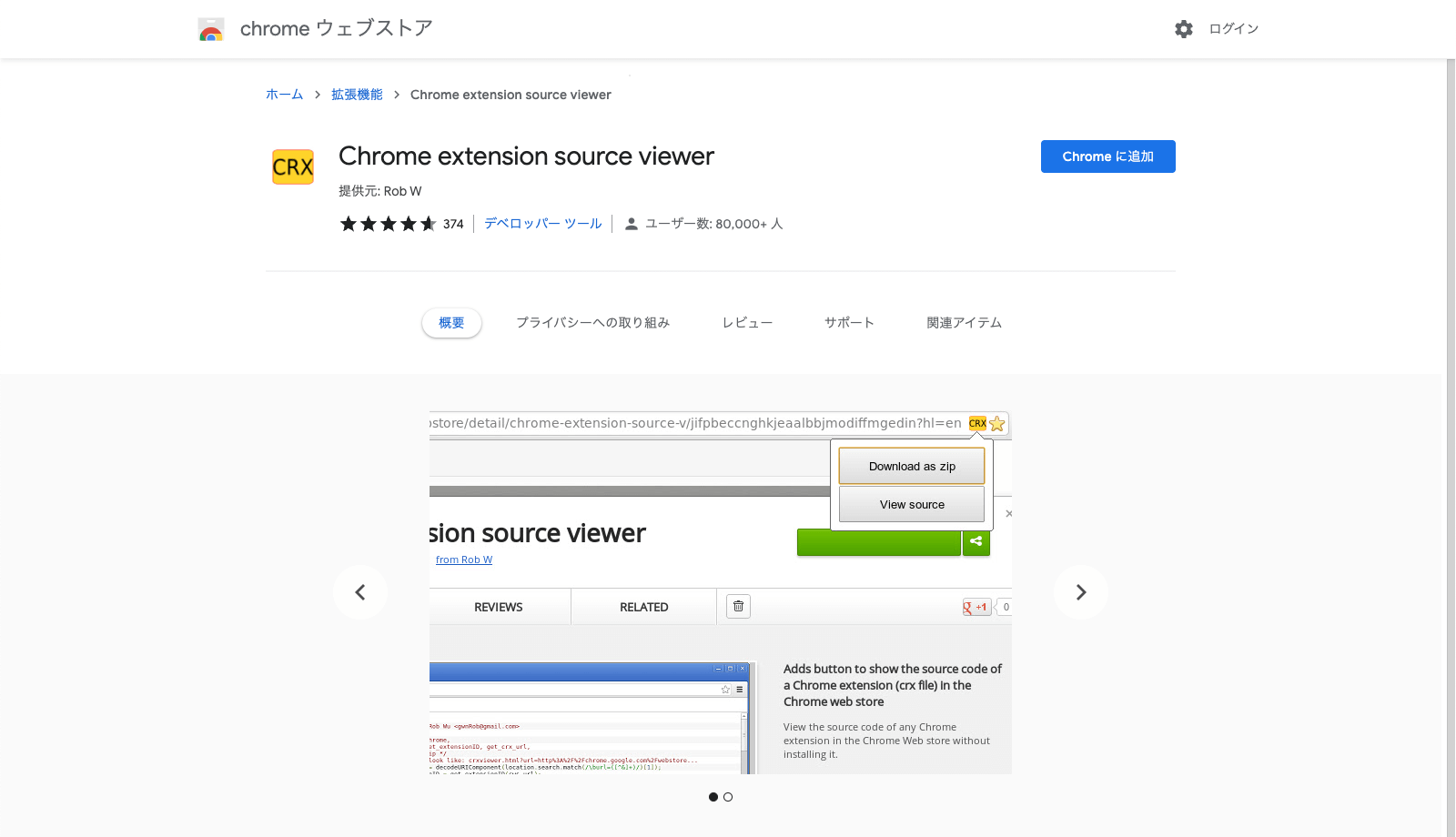Click the Chrome Web Store logo icon
The image size is (1456, 837).
tap(211, 29)
